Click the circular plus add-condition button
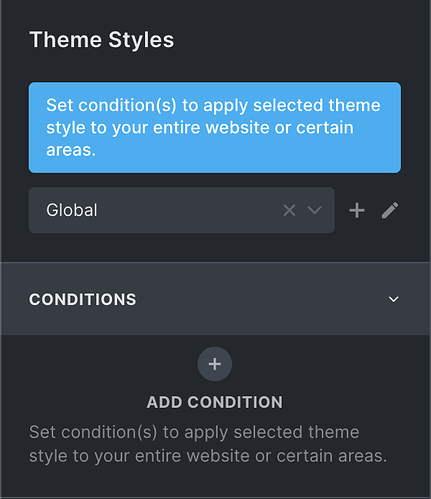Viewport: 431px width, 499px height. (215, 364)
